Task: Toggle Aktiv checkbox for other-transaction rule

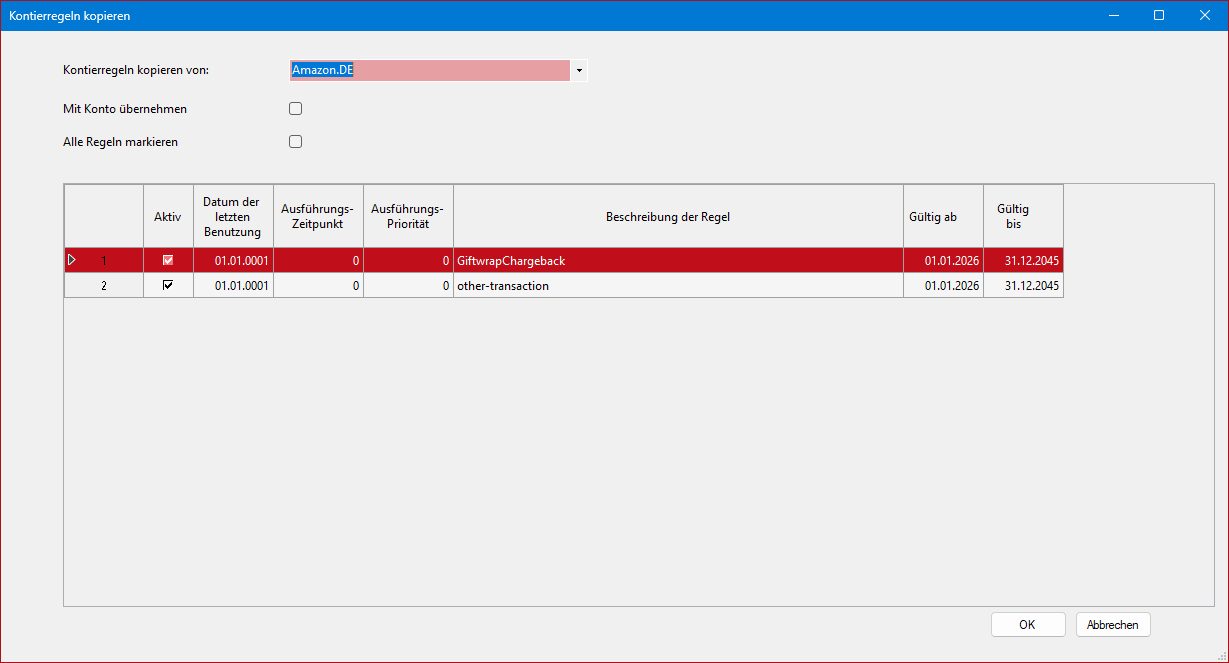Action: click(x=168, y=285)
